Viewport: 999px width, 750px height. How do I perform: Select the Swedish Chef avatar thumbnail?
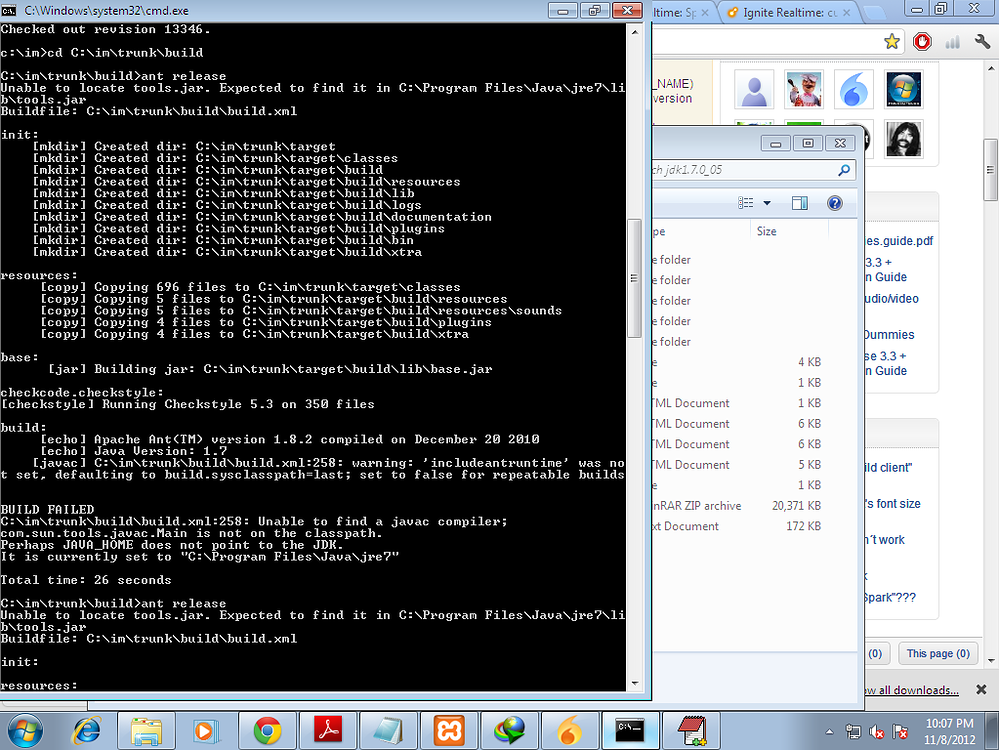[x=804, y=90]
